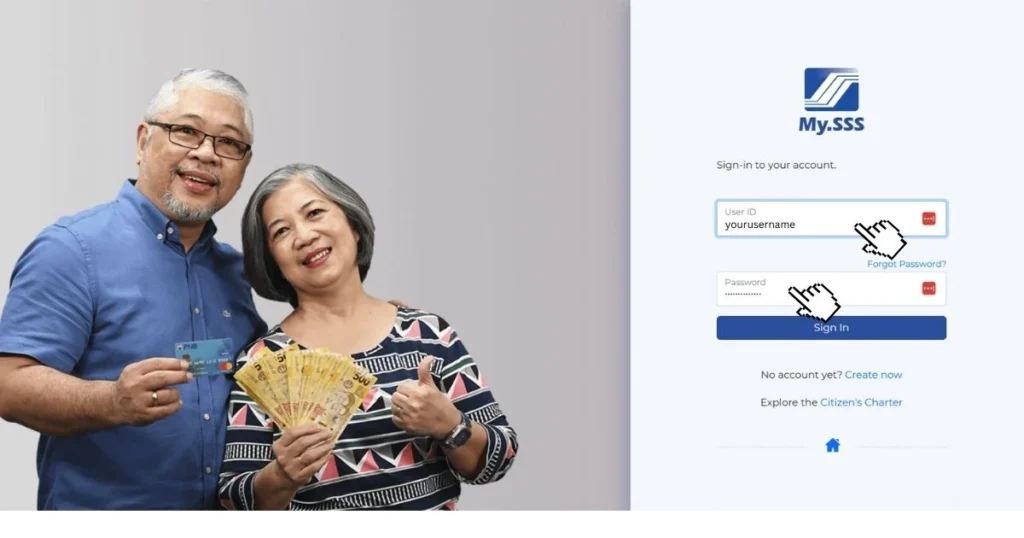Open the Citizen's Charter link
This screenshot has width=1024, height=538.
point(861,402)
